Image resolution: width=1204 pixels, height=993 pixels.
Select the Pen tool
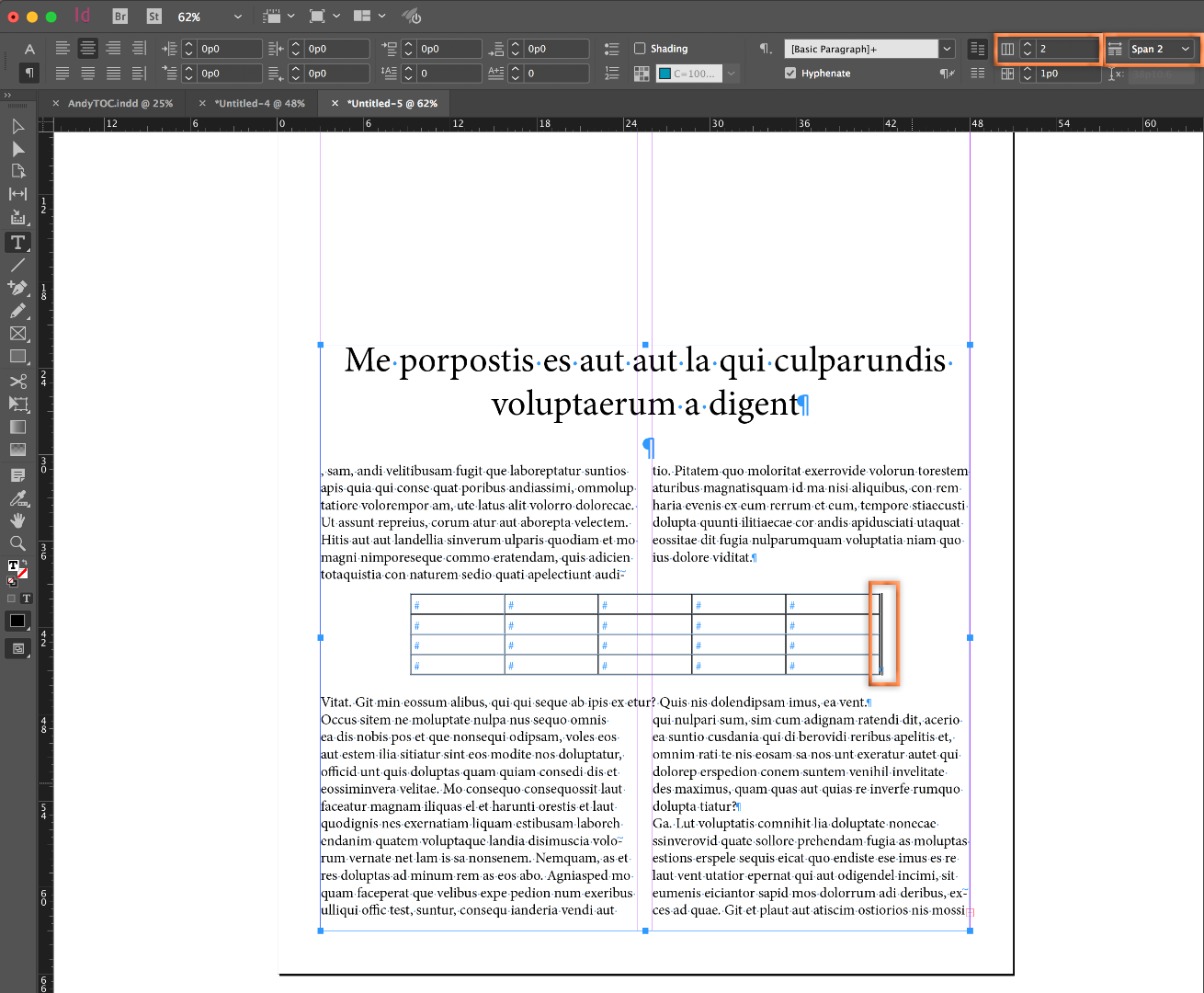[17, 288]
